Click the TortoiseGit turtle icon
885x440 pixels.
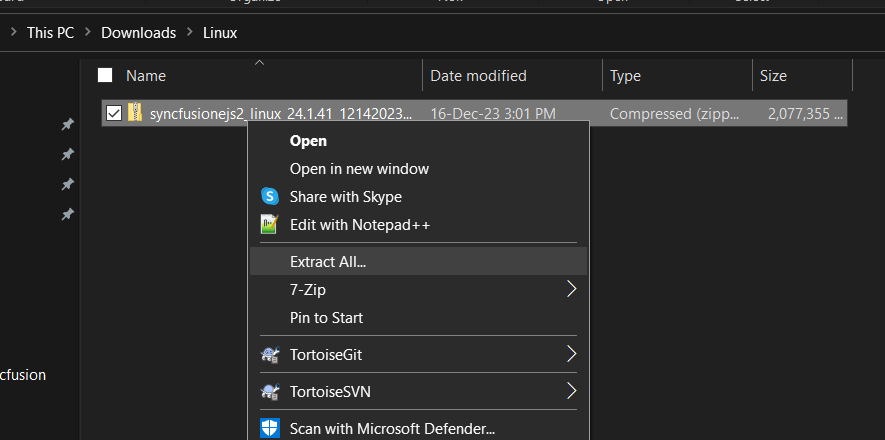[269, 354]
